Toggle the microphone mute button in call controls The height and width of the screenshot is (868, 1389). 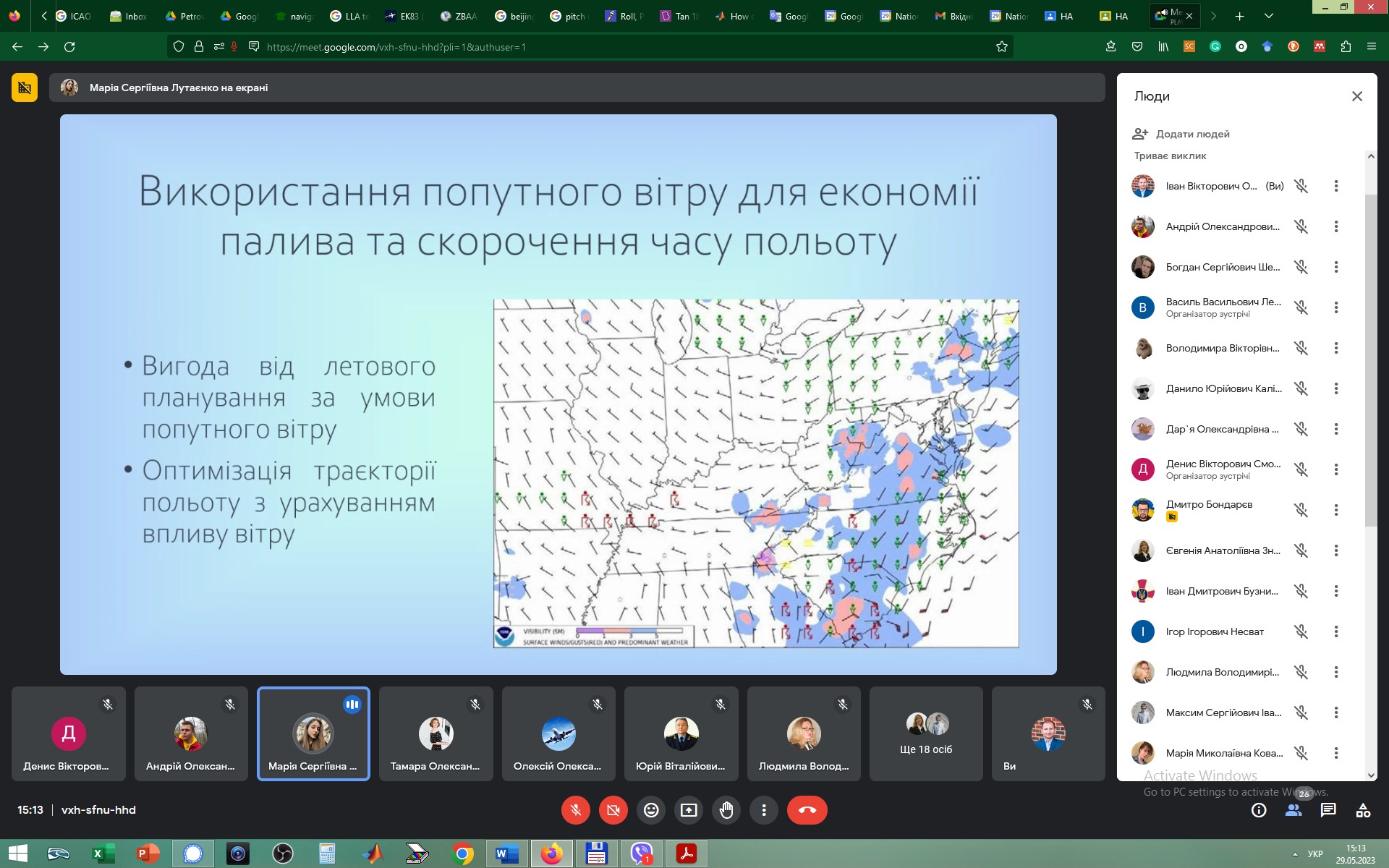[576, 810]
